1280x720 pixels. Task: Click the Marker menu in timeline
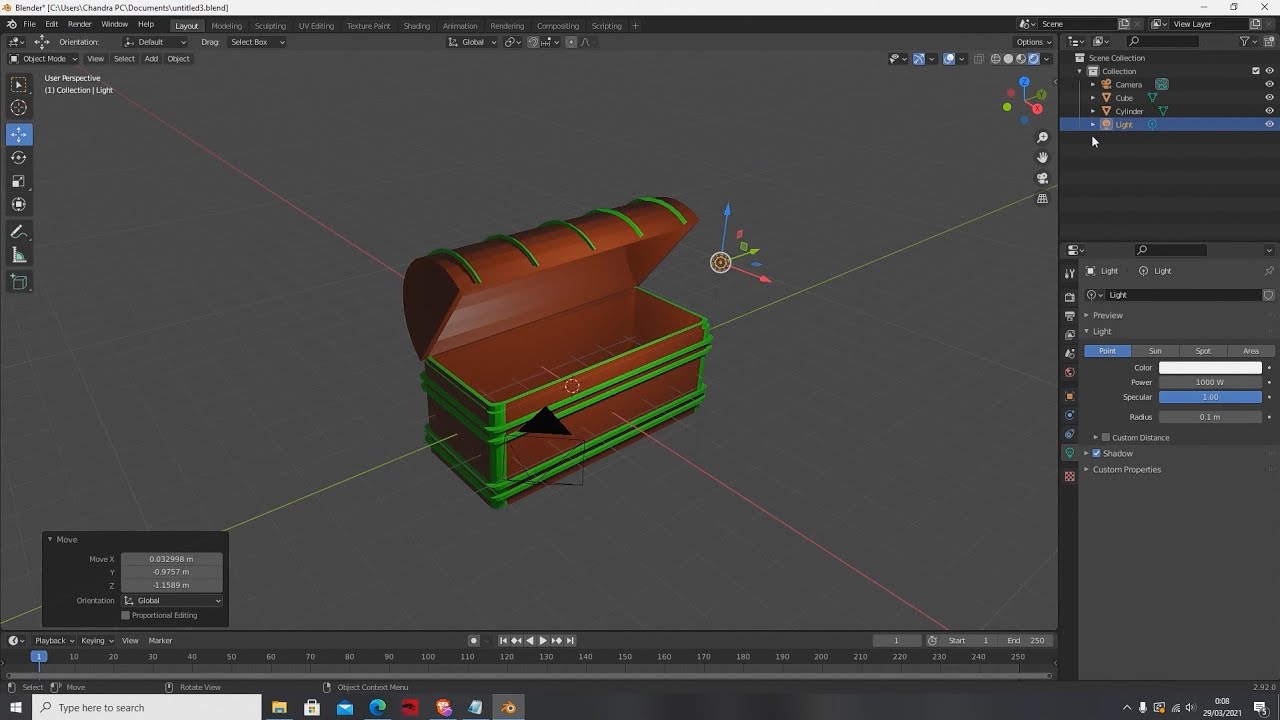pyautogui.click(x=160, y=640)
